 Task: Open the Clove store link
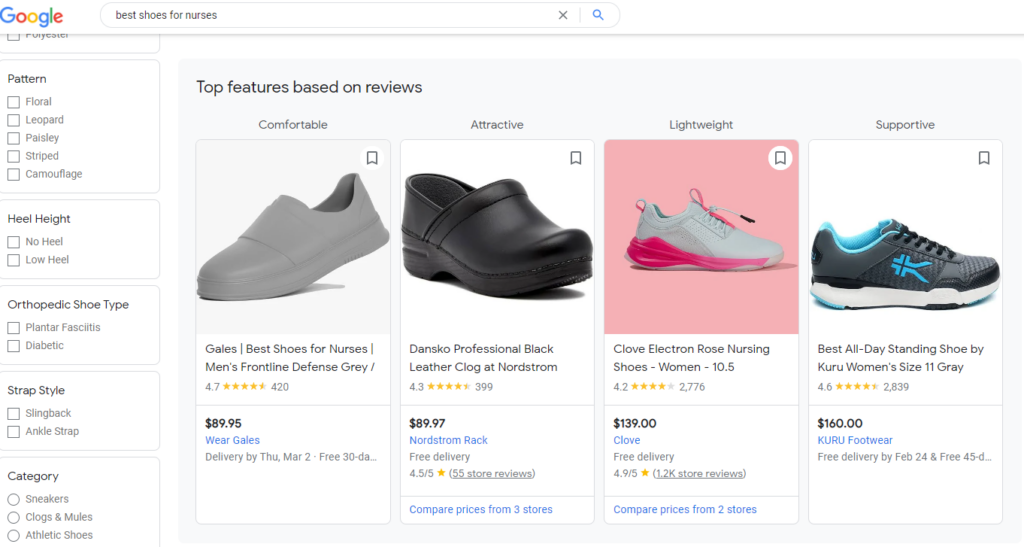[x=627, y=440]
